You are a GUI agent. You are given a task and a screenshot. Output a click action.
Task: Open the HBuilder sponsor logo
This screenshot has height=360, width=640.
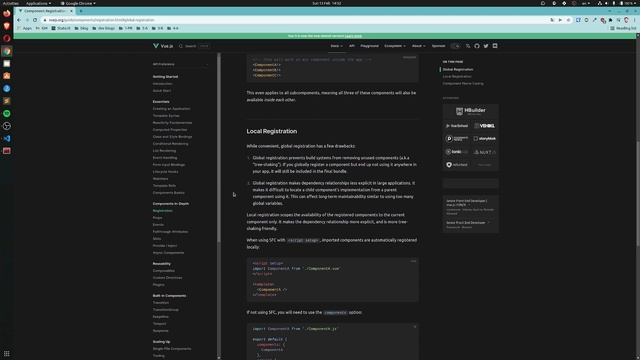(x=471, y=111)
